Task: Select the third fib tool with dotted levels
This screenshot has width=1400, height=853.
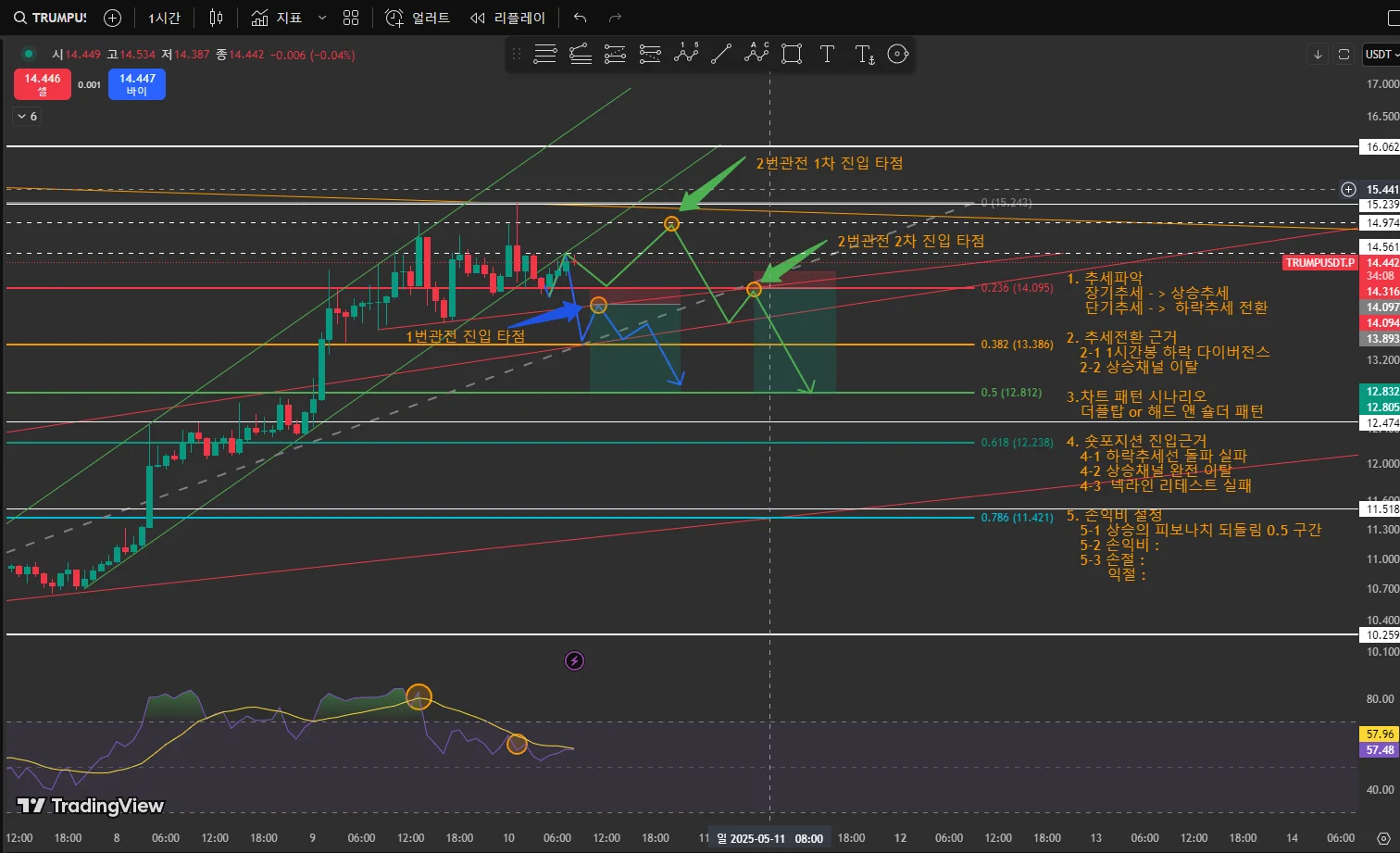Action: (x=615, y=55)
